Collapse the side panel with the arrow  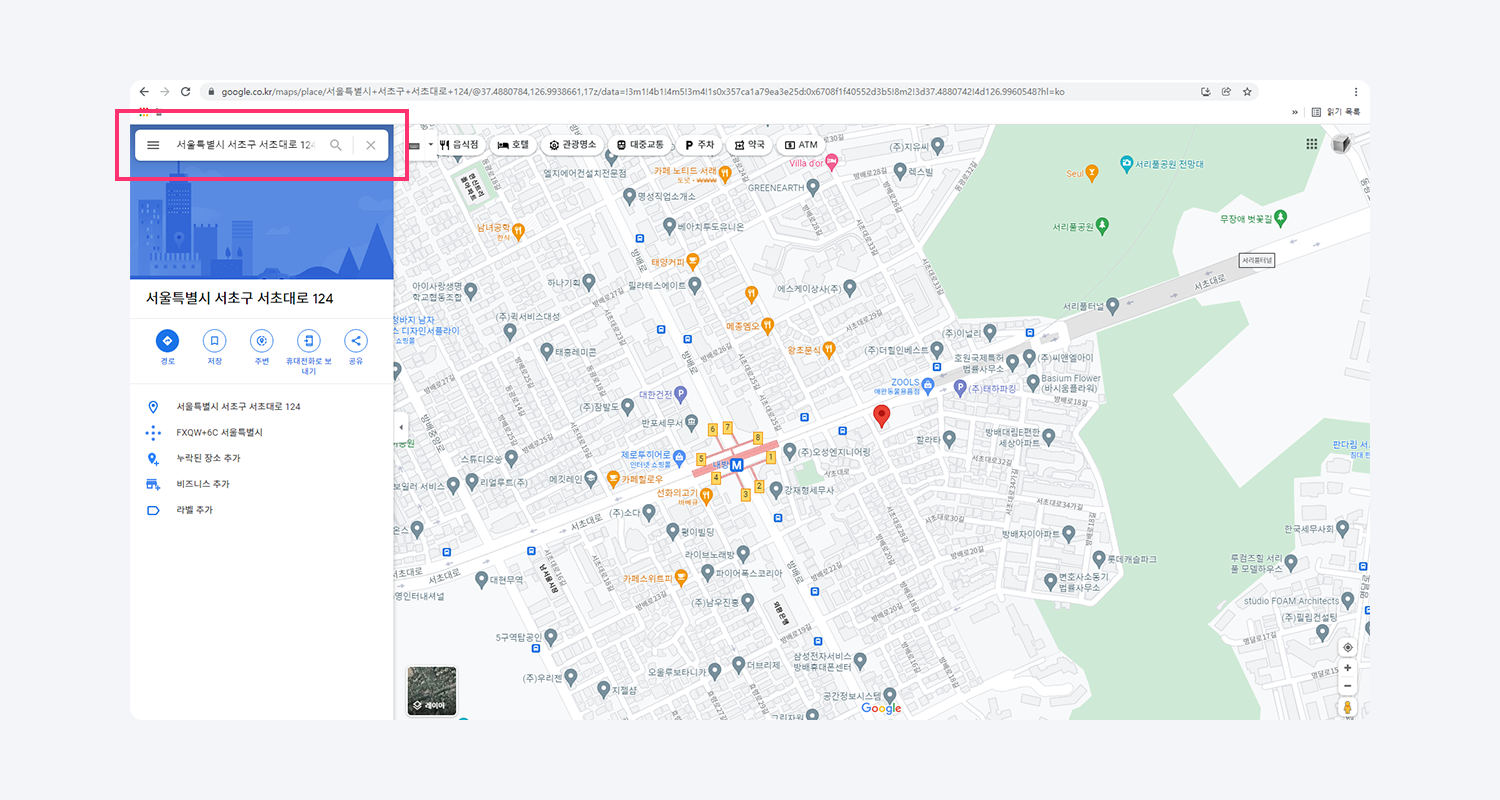tap(401, 427)
